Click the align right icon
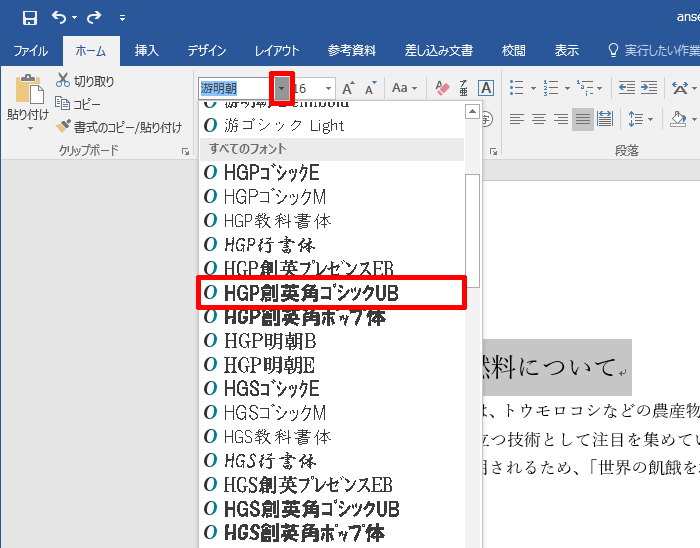This screenshot has height=548, width=700. tap(561, 119)
